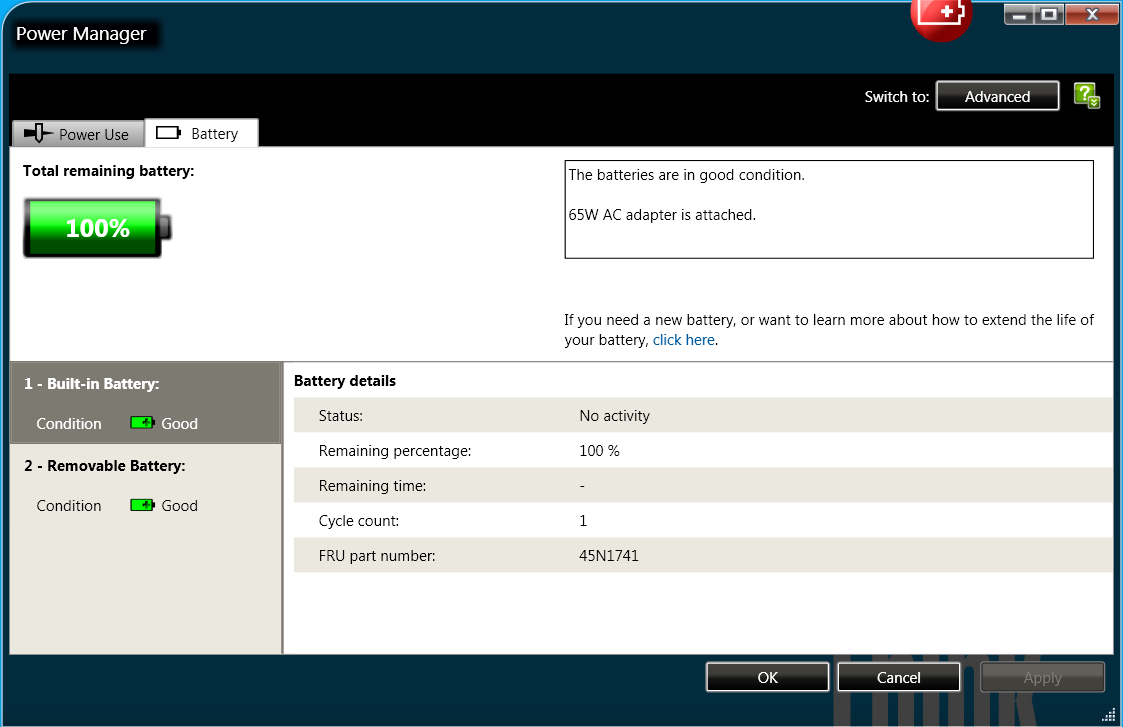
Task: Click the Built-in Battery green condition icon
Action: tap(143, 423)
